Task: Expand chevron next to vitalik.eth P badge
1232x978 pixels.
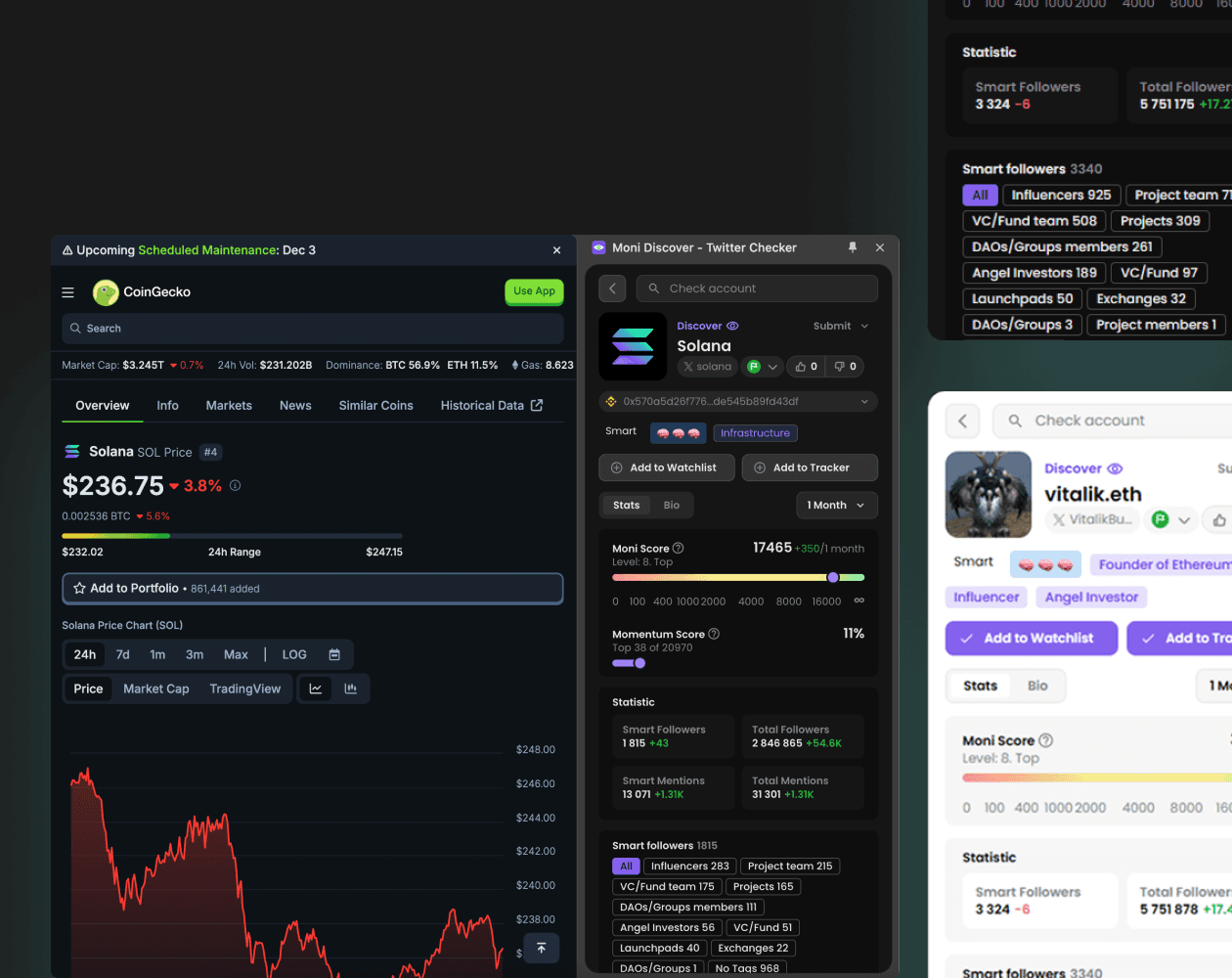Action: click(x=1184, y=520)
